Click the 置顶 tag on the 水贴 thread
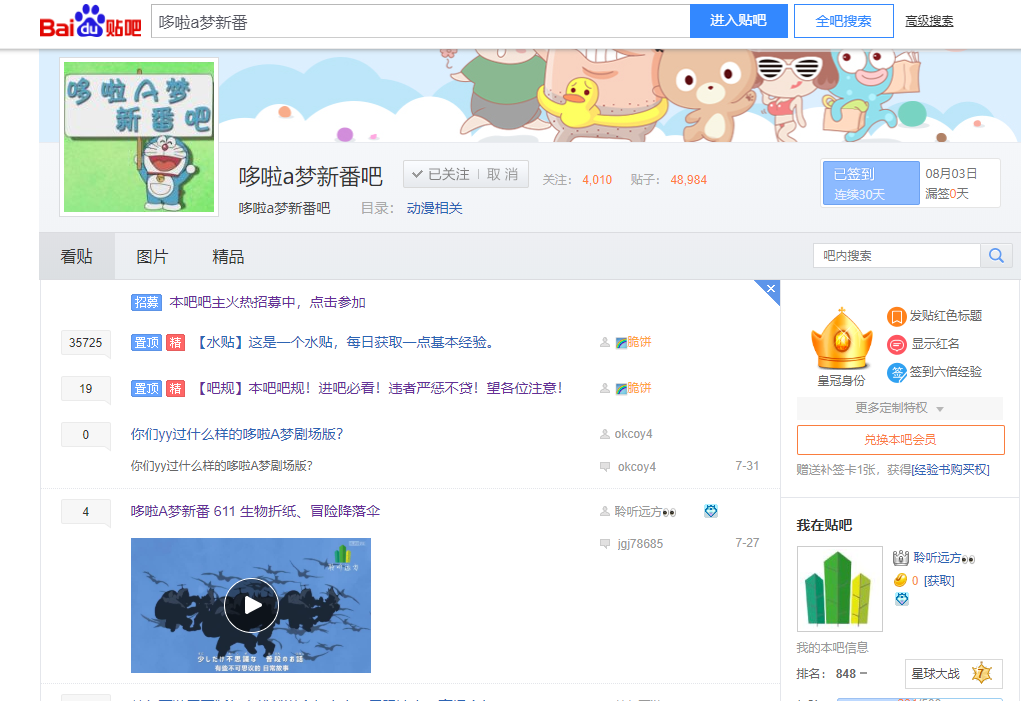Image resolution: width=1021 pixels, height=701 pixels. (x=146, y=342)
